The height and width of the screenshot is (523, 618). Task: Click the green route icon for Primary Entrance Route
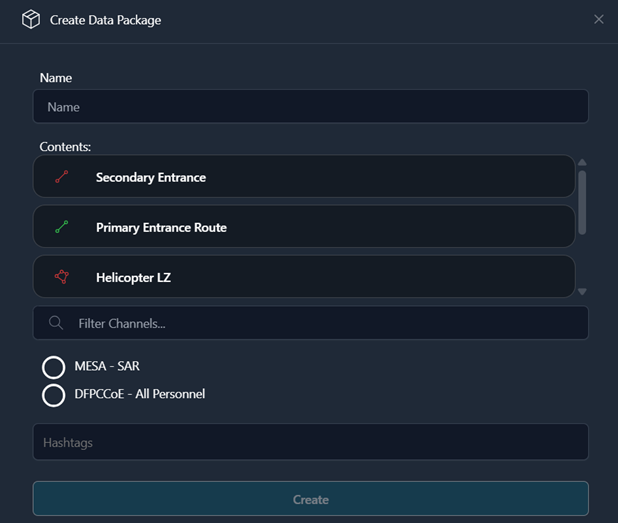(61, 227)
